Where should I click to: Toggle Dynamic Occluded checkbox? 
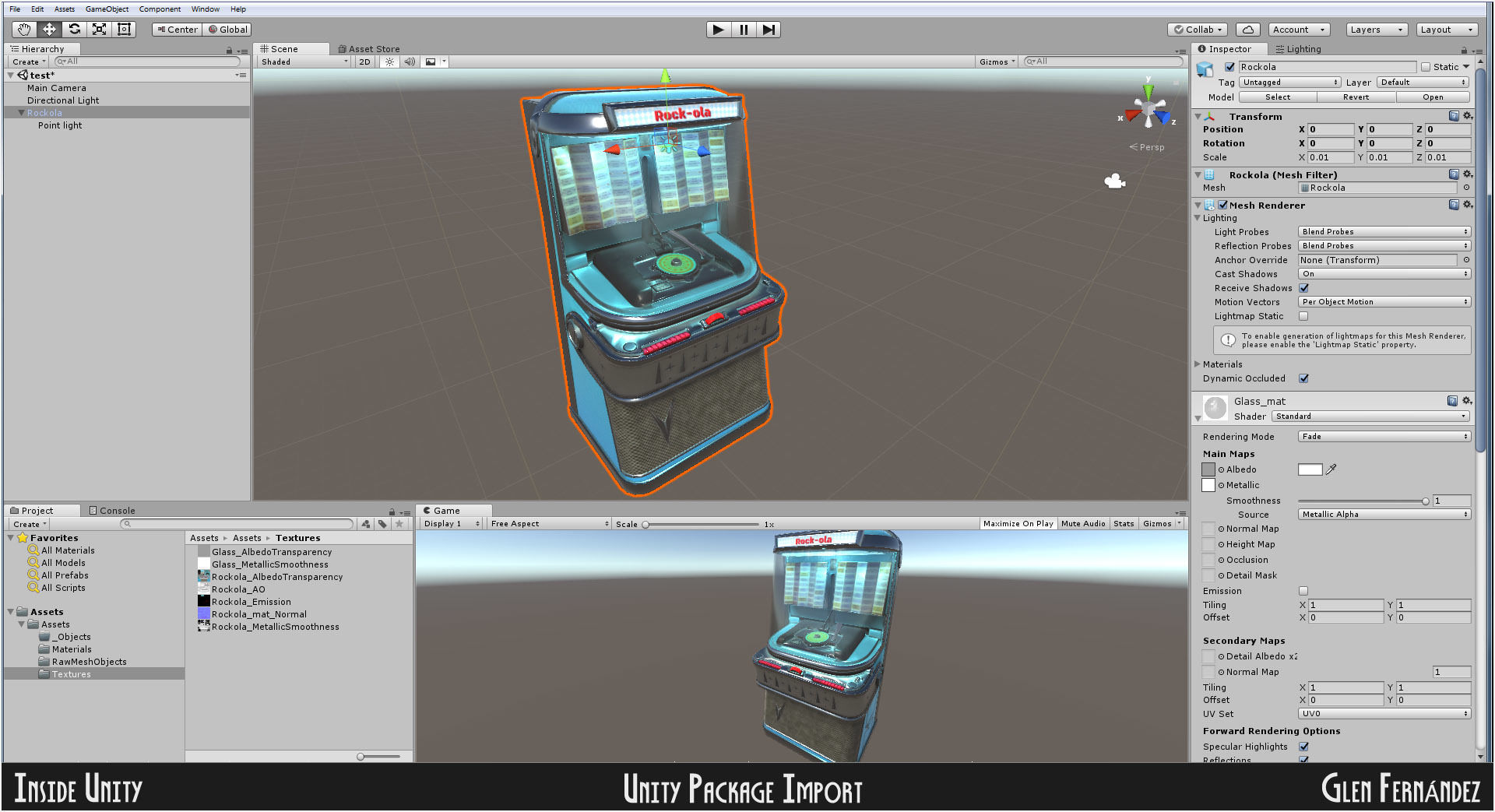[1303, 378]
